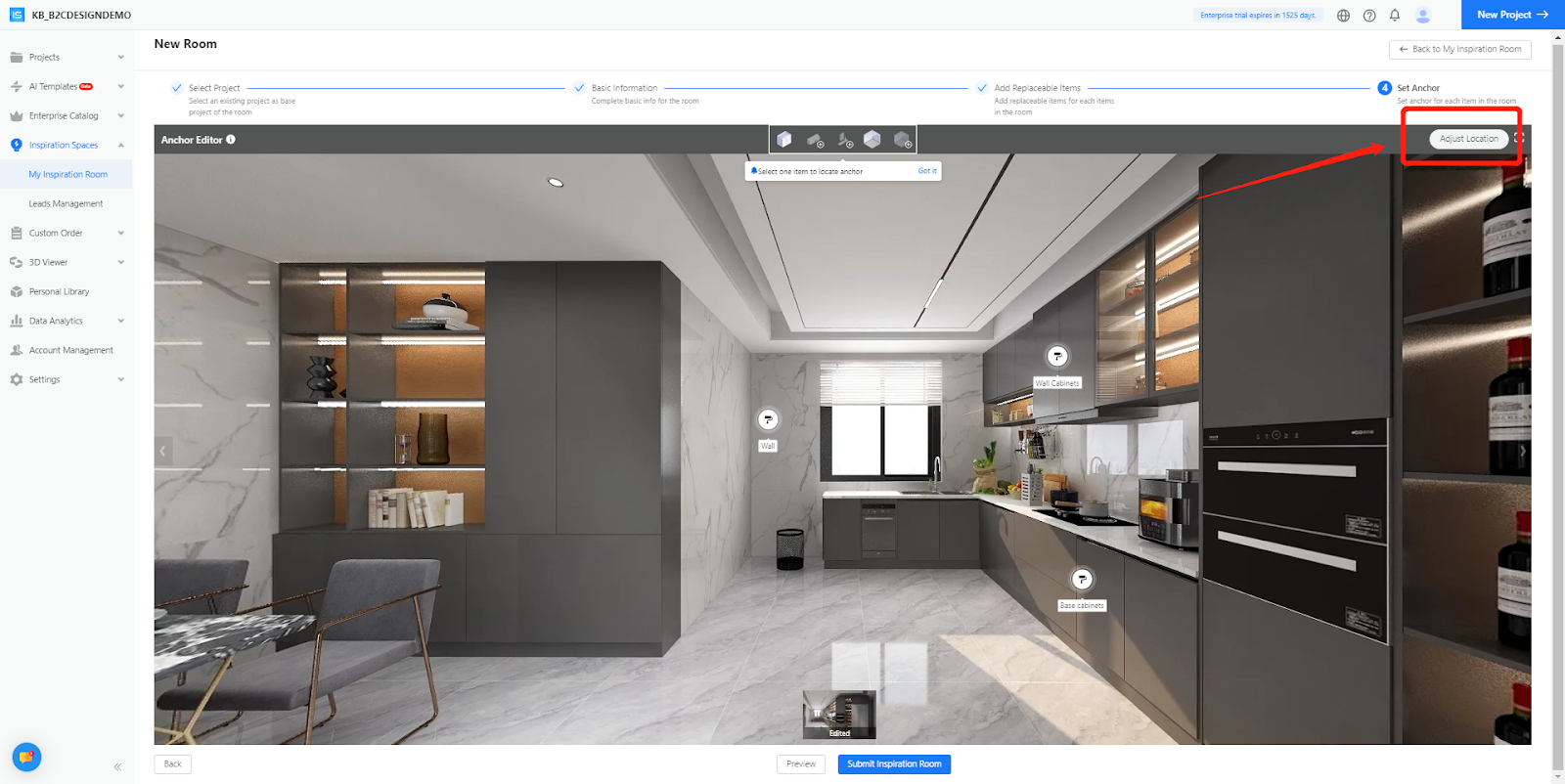This screenshot has width=1565, height=784.
Task: Open the help question mark icon
Action: point(1369,16)
